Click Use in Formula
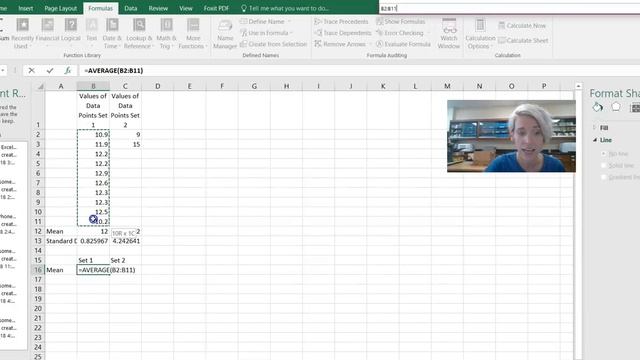This screenshot has height=360, width=640. 264,33
